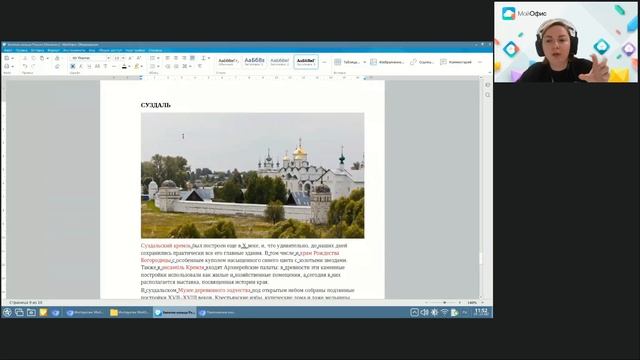Expand more styles ellipsis
Viewport: 640px width, 360px height.
point(324,62)
